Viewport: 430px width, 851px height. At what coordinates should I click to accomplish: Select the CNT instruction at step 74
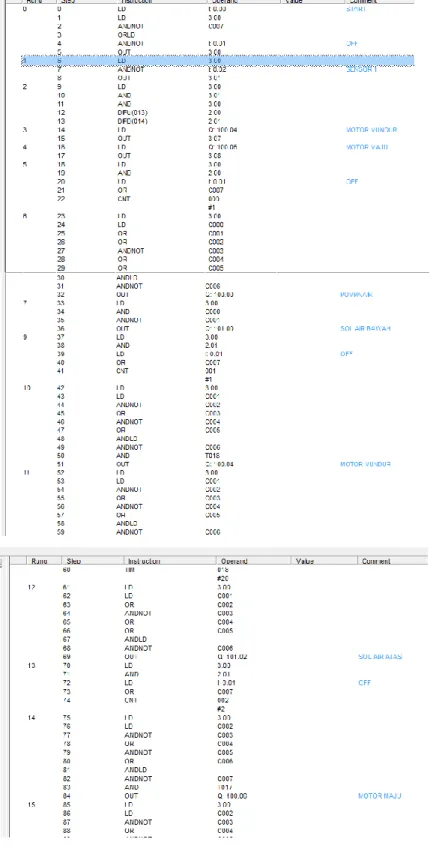pyautogui.click(x=131, y=700)
